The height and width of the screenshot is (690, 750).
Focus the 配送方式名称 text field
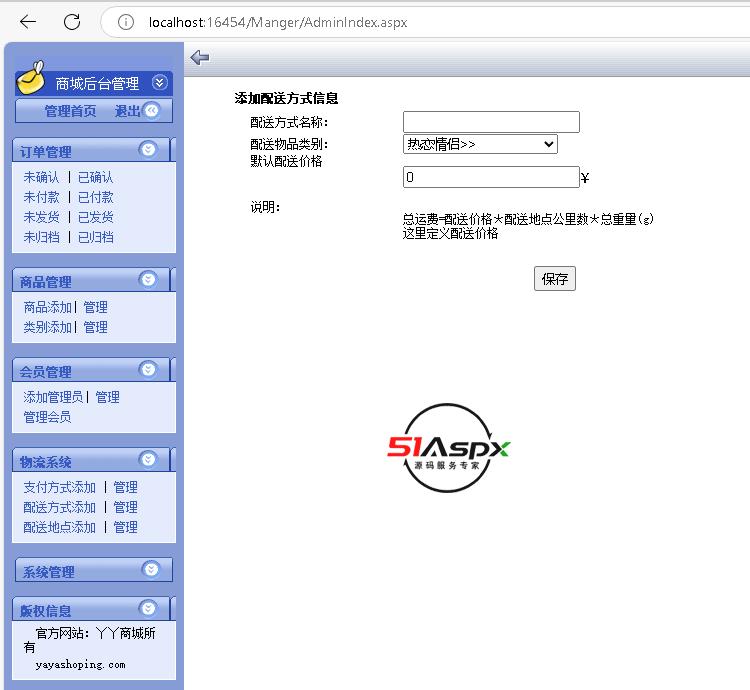491,122
